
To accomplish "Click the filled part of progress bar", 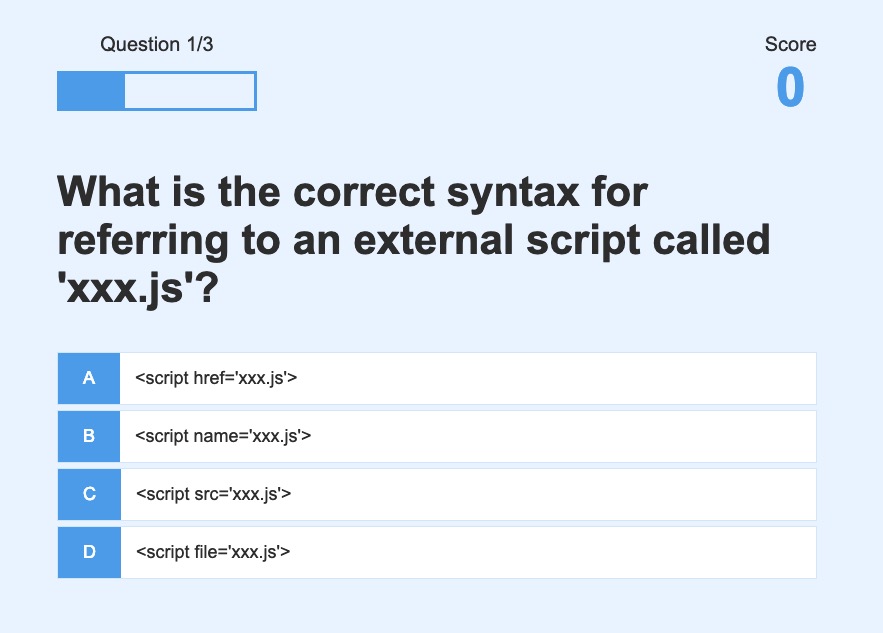I will coord(91,91).
